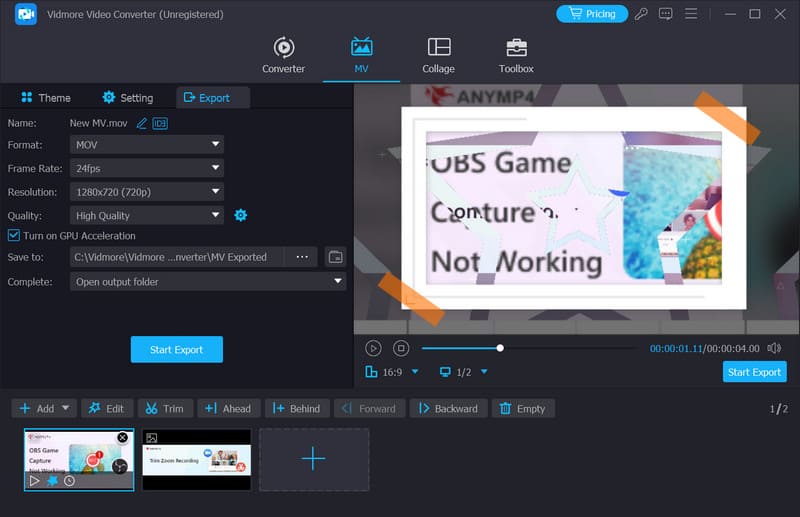Mute audio with the speaker volume icon
Viewport: 800px width, 517px height.
pyautogui.click(x=774, y=348)
